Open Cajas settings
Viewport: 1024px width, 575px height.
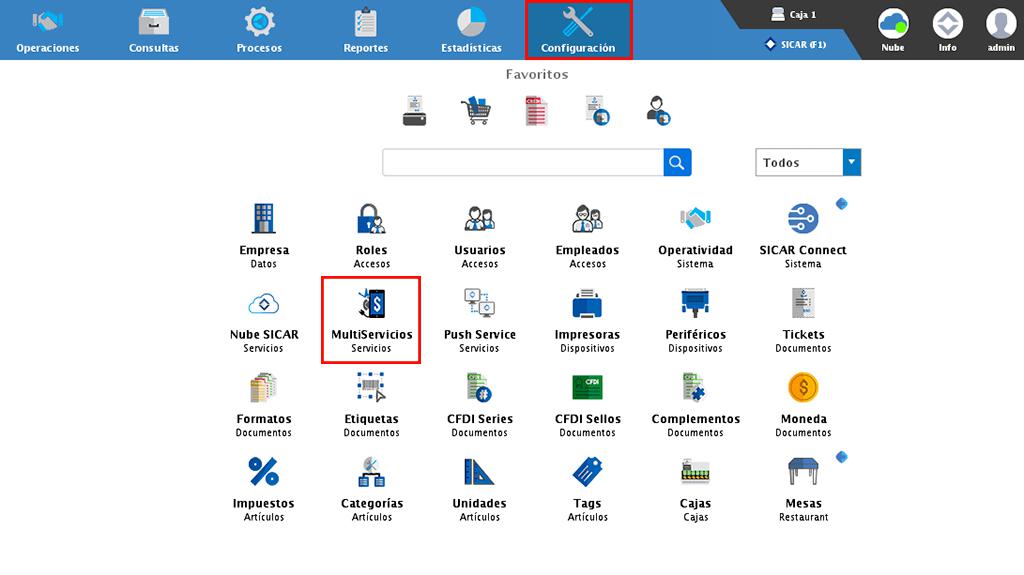[x=696, y=489]
